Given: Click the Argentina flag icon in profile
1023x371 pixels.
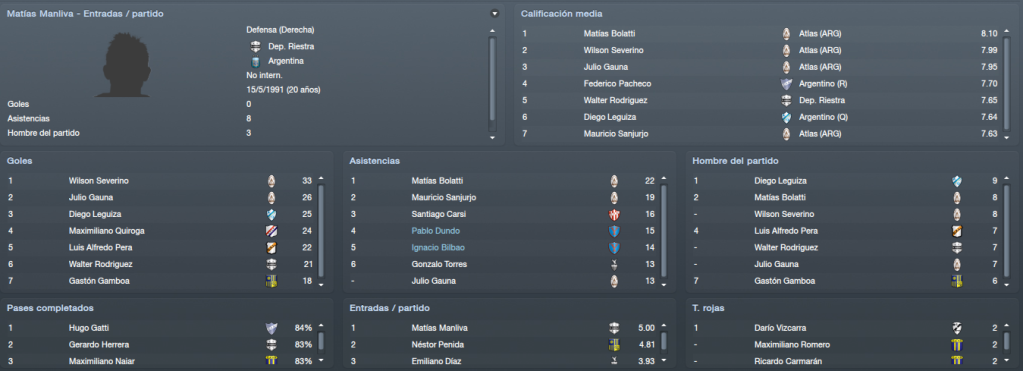Looking at the screenshot, I should pyautogui.click(x=256, y=62).
